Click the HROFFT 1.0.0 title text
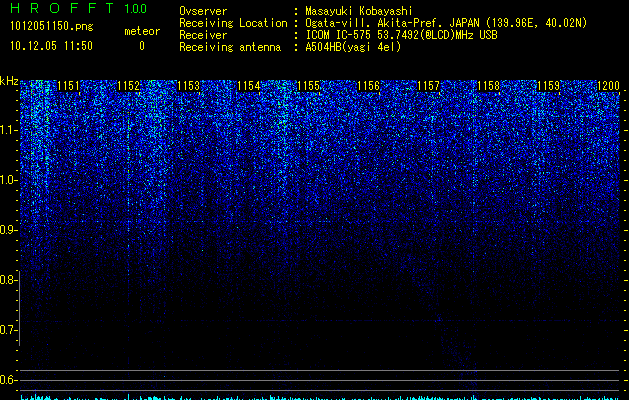The image size is (629, 400). (78, 8)
